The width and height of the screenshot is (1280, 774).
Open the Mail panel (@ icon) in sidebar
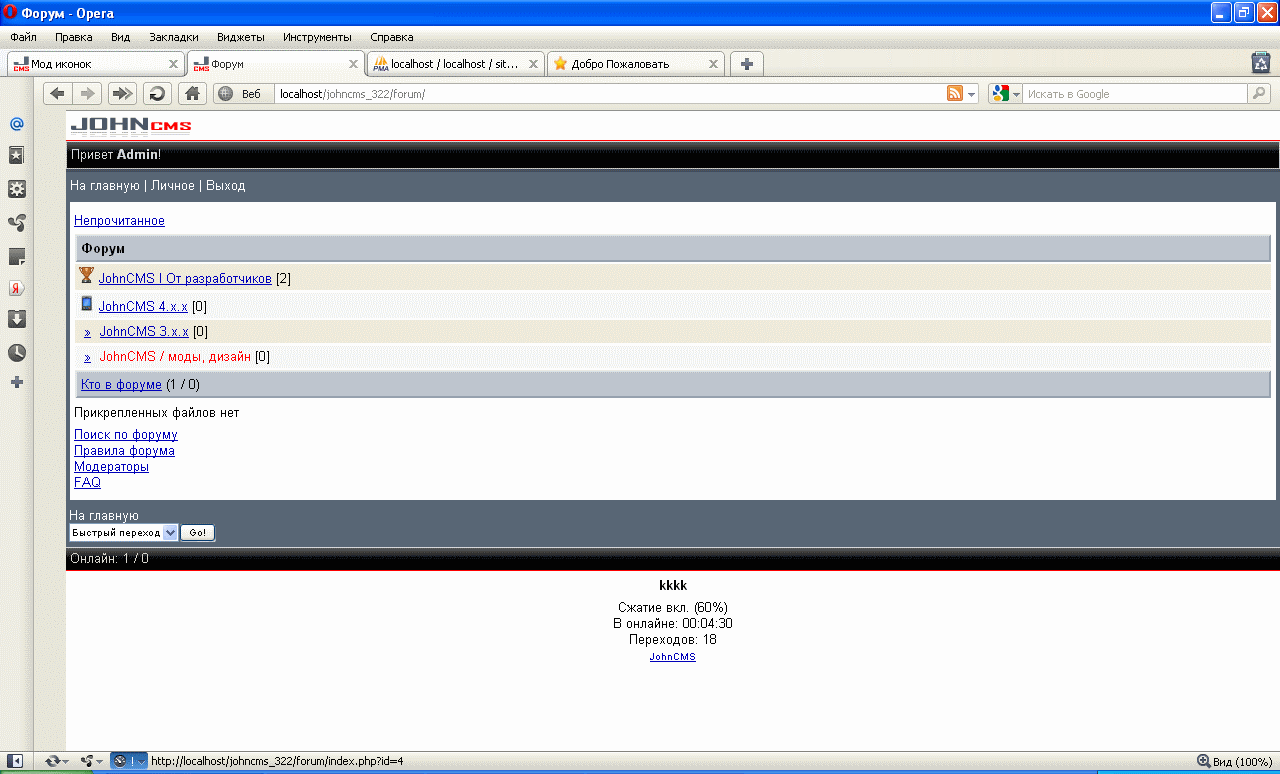point(16,124)
